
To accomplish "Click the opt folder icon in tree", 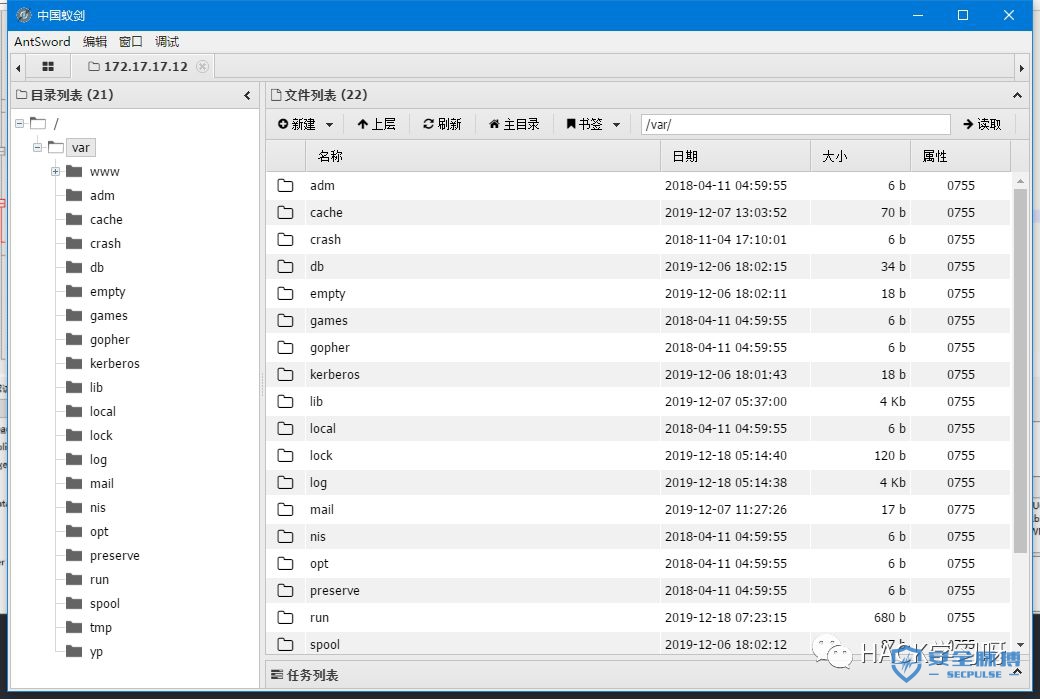I will (74, 531).
